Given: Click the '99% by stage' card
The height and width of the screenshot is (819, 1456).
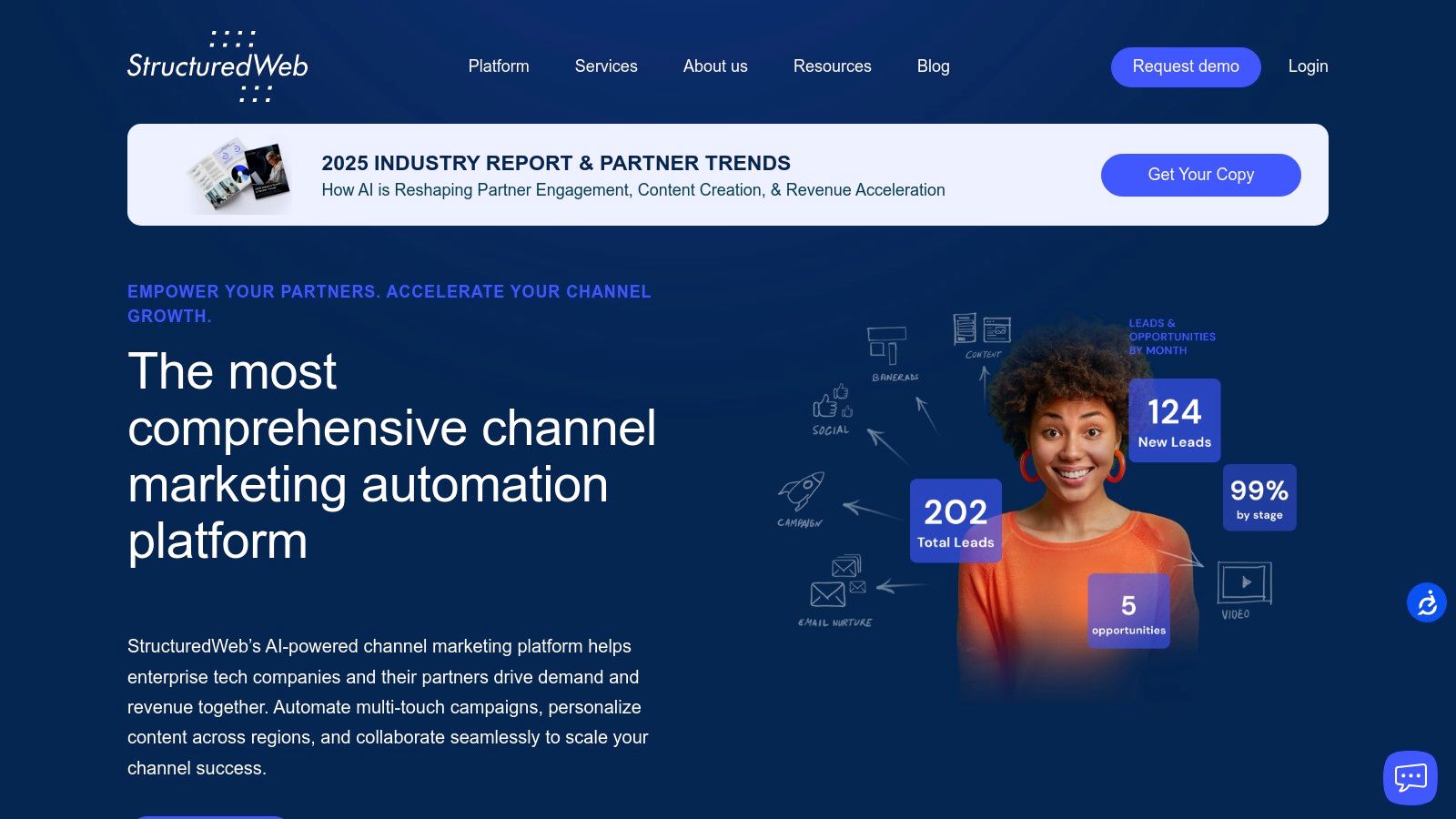Looking at the screenshot, I should pos(1259,497).
